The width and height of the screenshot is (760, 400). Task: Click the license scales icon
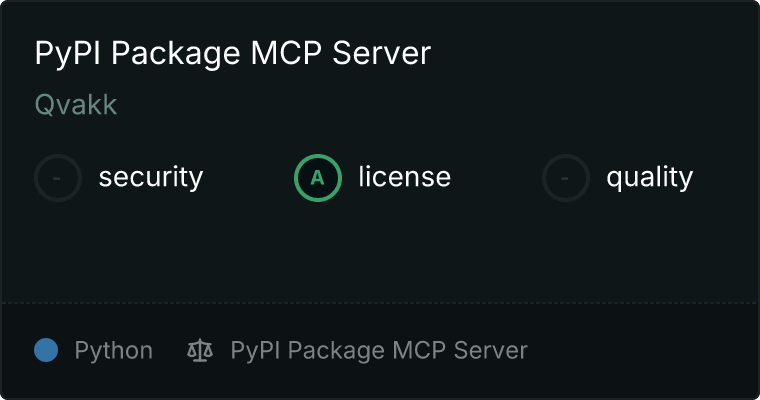tap(200, 350)
